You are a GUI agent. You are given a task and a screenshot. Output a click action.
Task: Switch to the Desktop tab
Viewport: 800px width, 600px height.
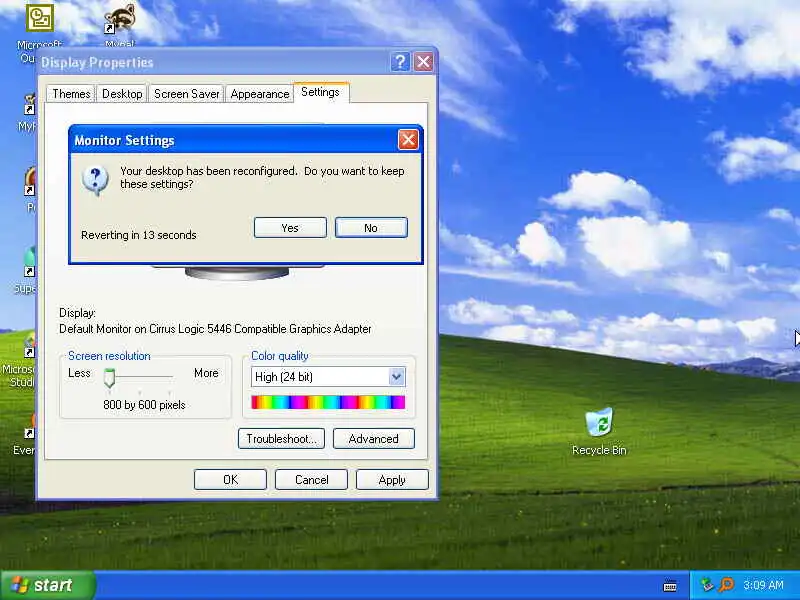tap(122, 94)
